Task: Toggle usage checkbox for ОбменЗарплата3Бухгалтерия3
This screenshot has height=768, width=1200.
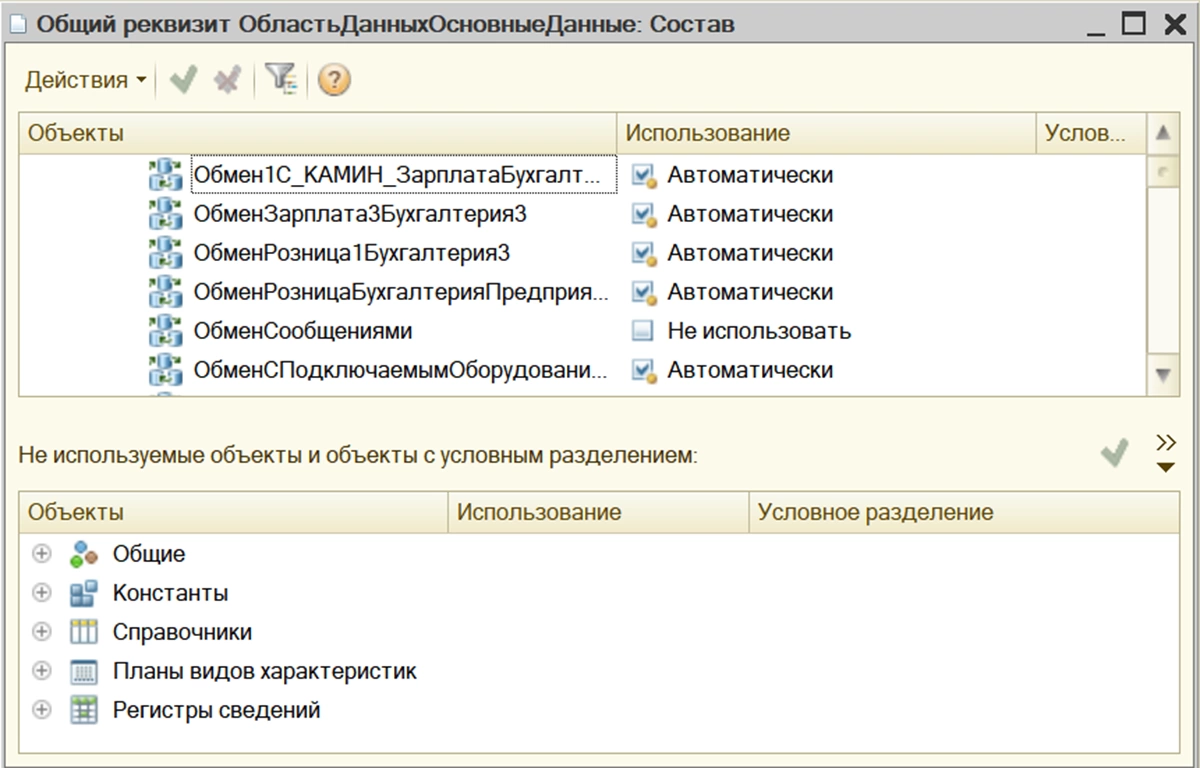Action: click(643, 214)
